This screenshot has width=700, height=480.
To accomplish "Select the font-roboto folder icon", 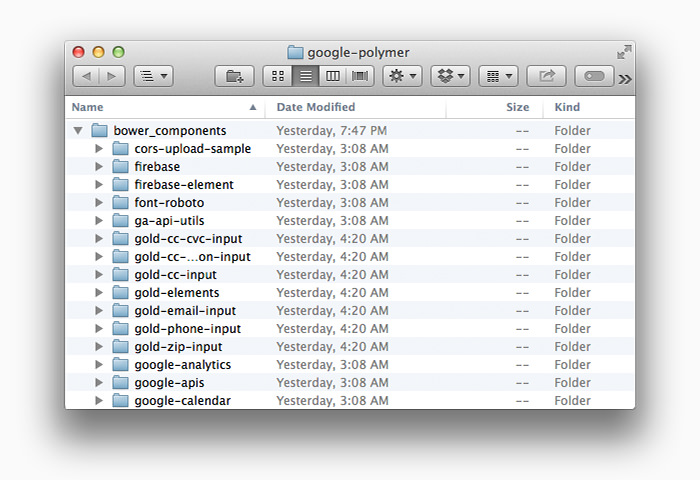I will [120, 202].
